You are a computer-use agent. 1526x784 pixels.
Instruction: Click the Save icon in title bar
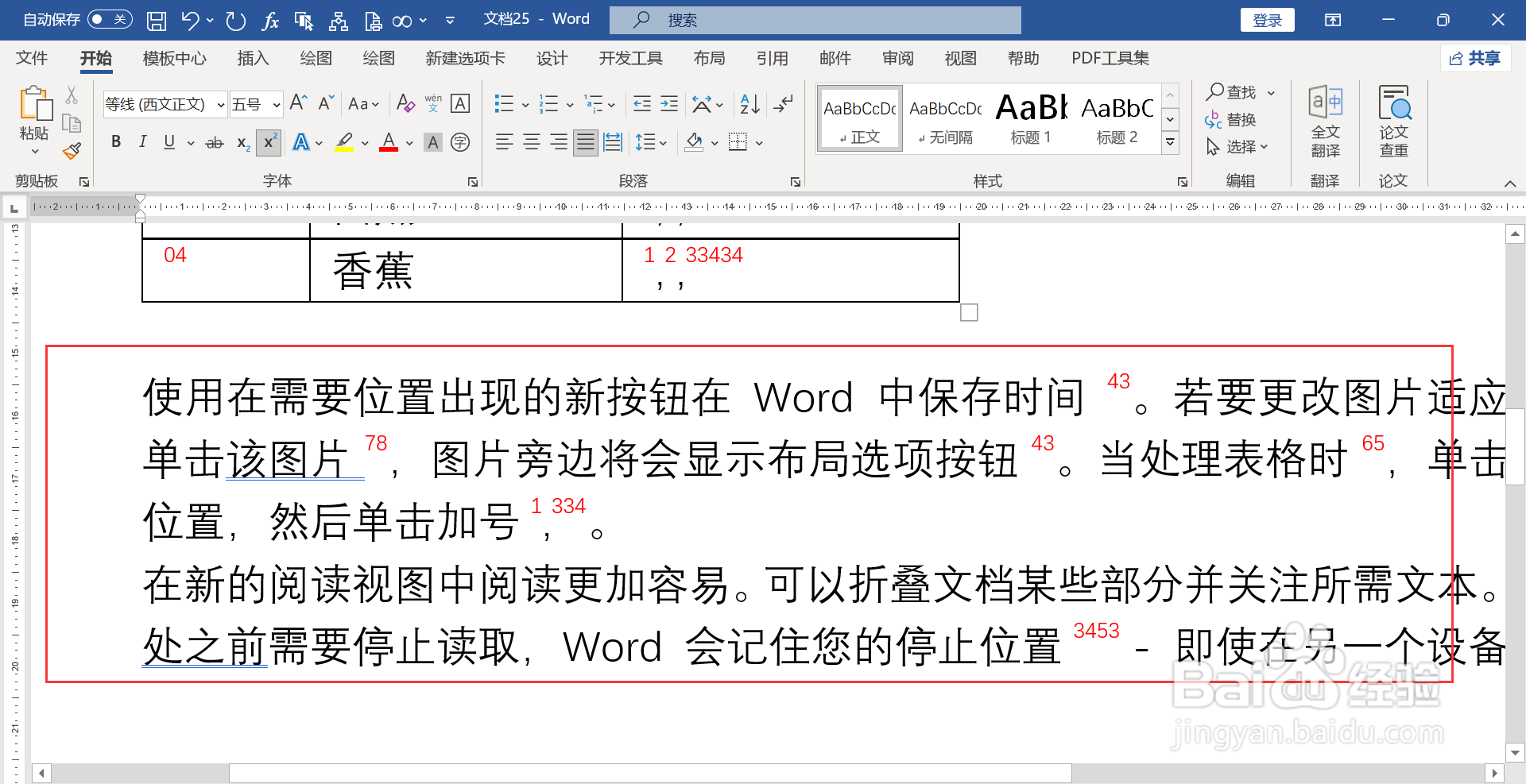157,21
